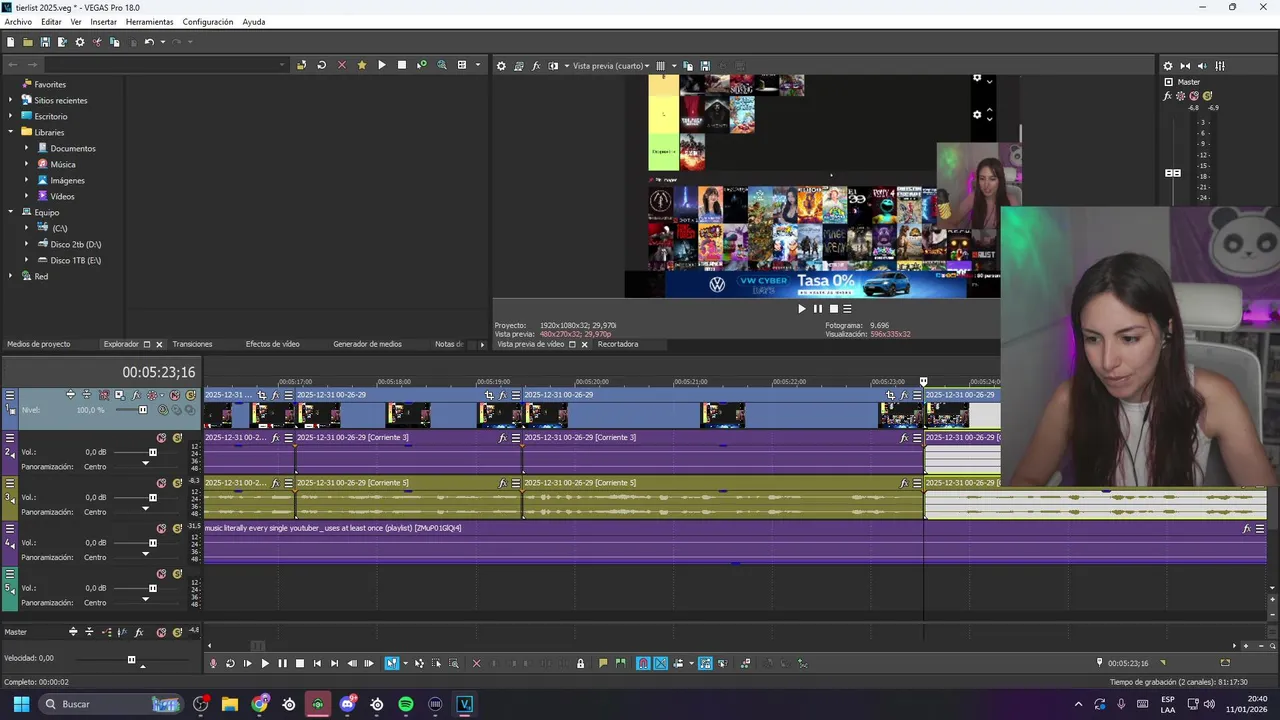The width and height of the screenshot is (1280, 720).
Task: Toggle automatic crossfades icon
Action: pyautogui.click(x=660, y=663)
